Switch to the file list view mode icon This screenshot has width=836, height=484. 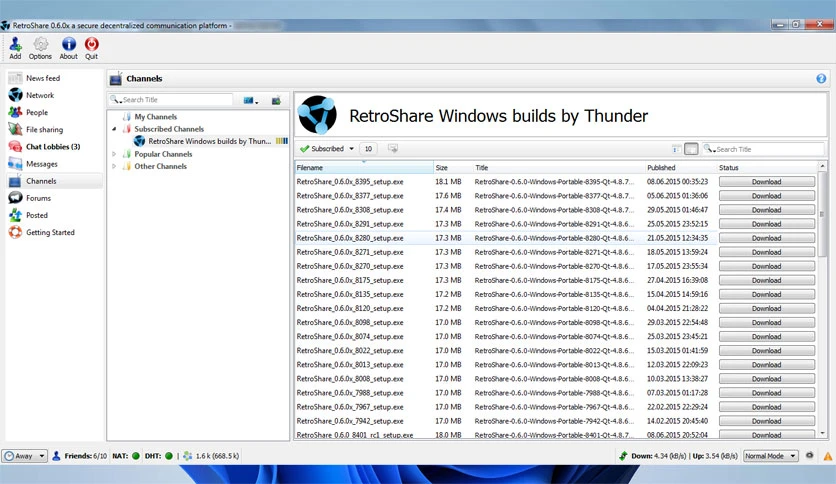[691, 149]
